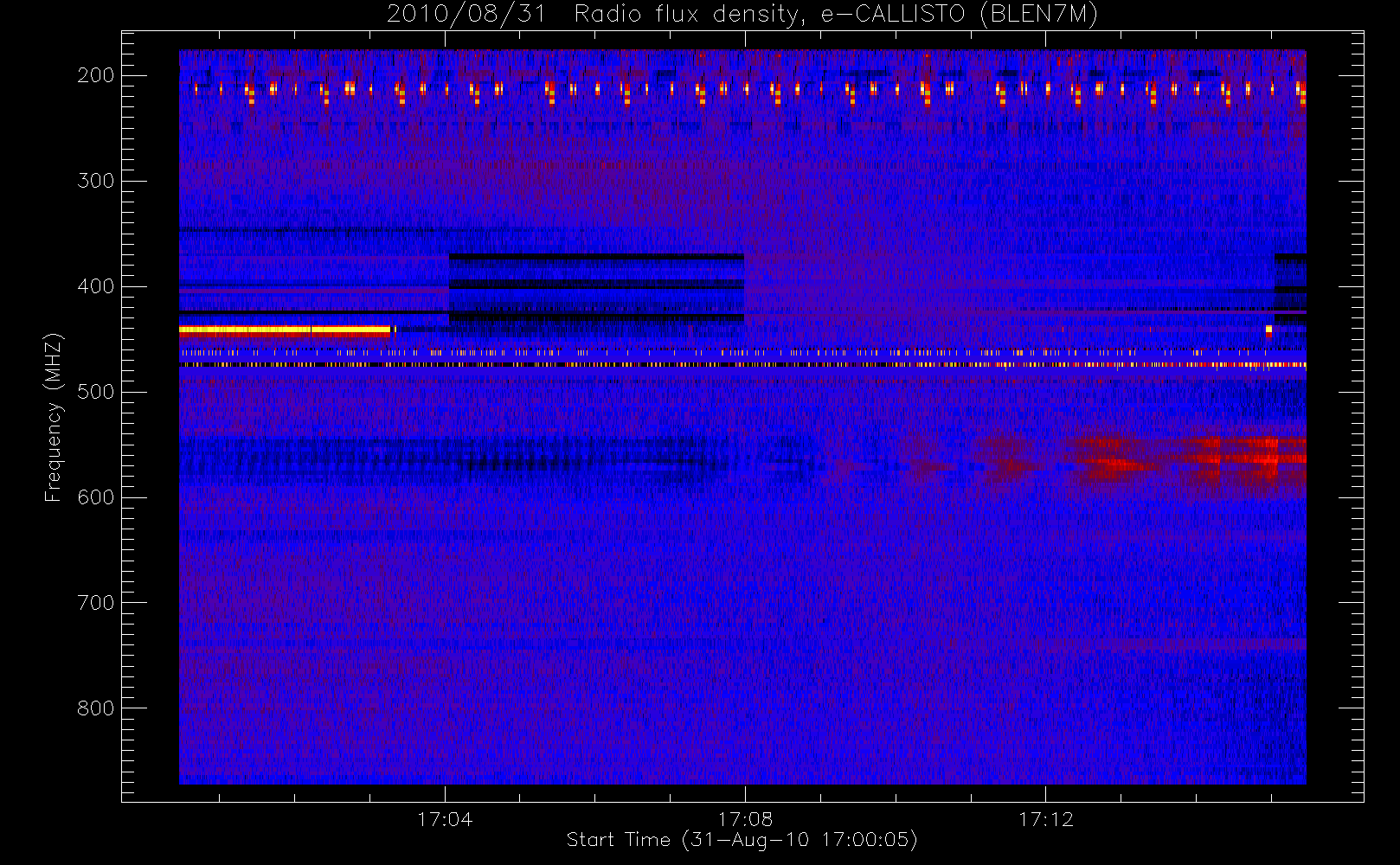This screenshot has height=865, width=1400.
Task: Click the 'Start Time (31-Aug-10 17:00:05)' axis label
Action: pos(742,840)
